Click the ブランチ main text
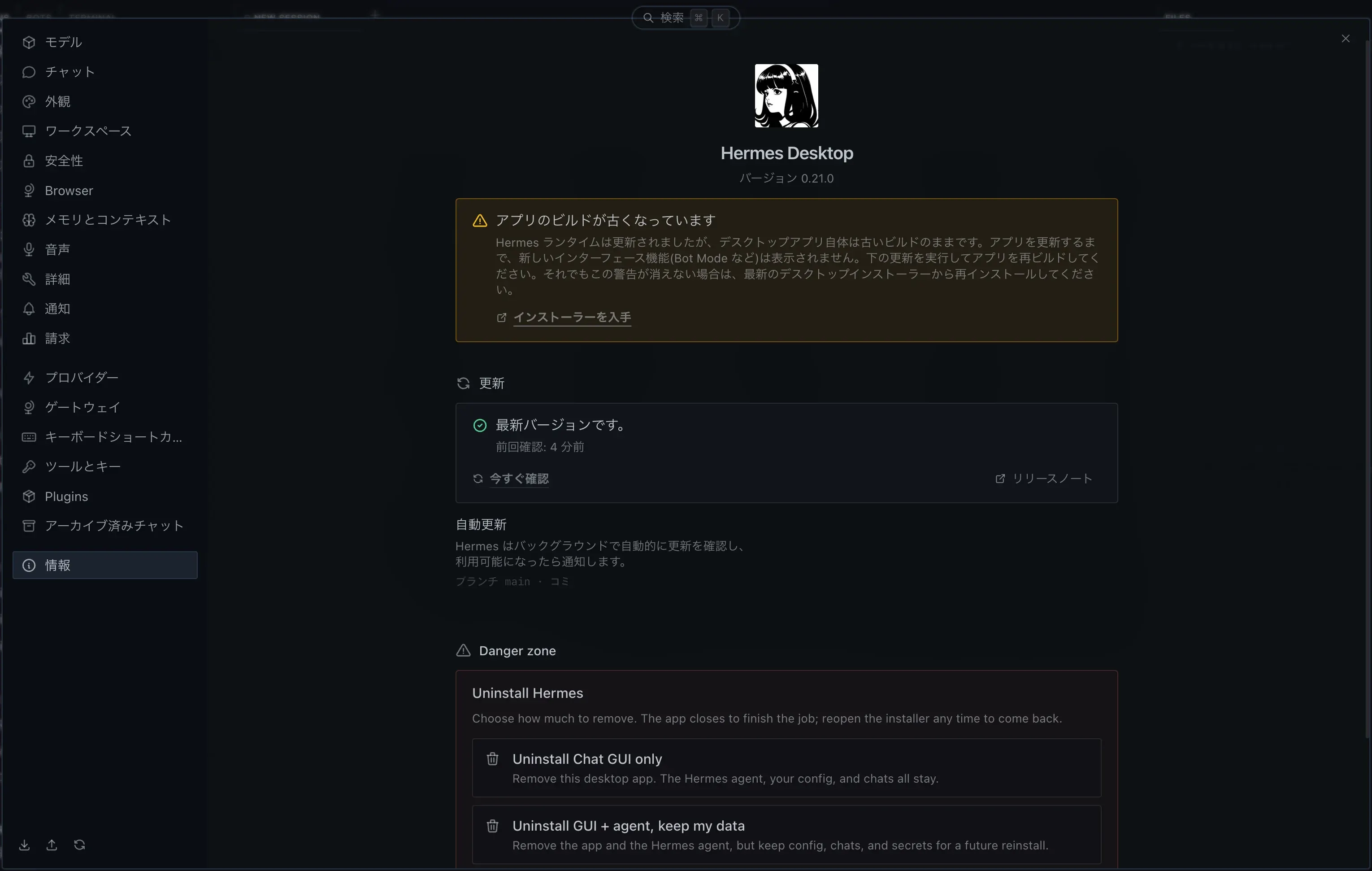Viewport: 1372px width, 871px height. [492, 581]
